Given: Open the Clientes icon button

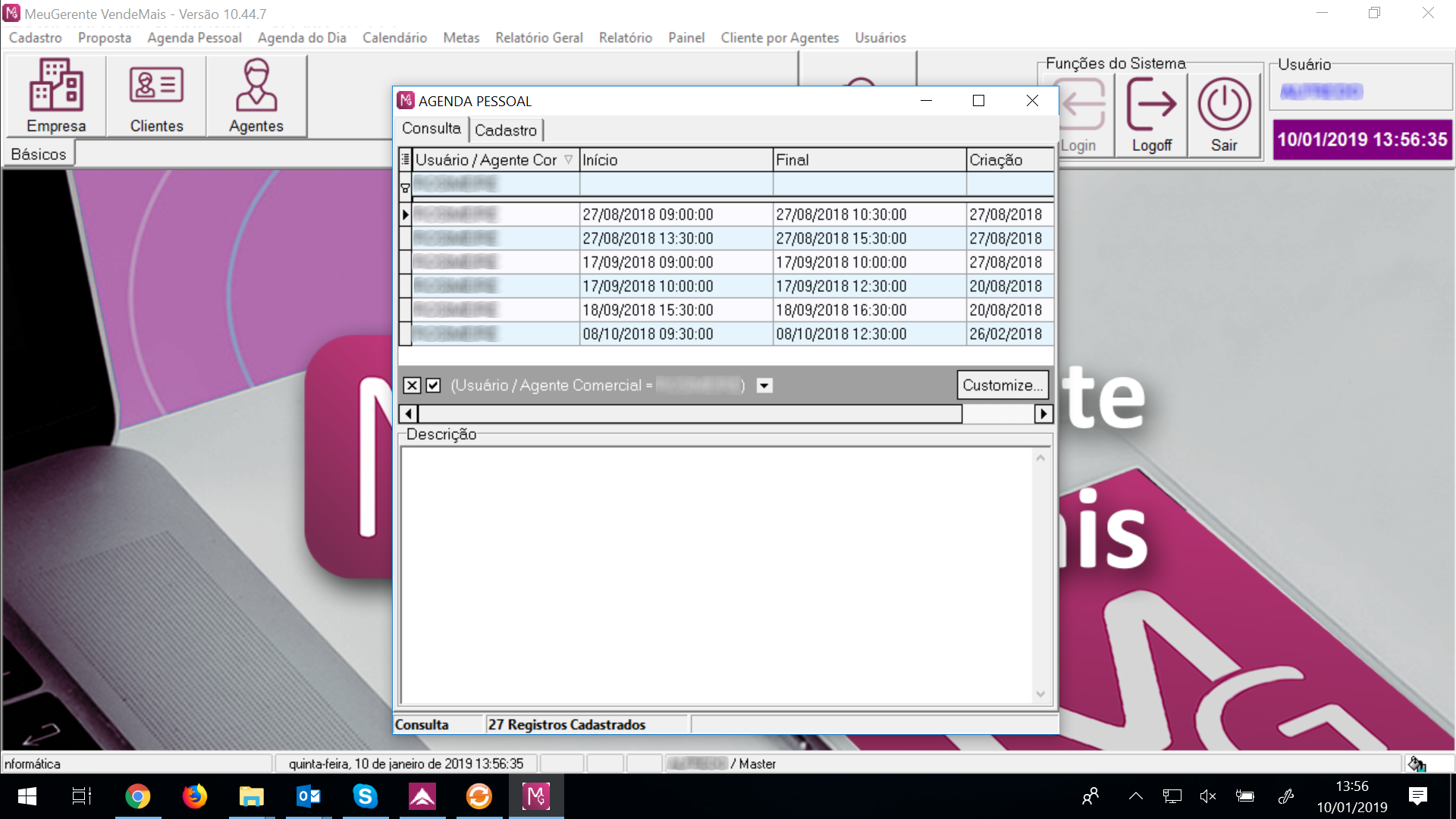Looking at the screenshot, I should coord(156,96).
